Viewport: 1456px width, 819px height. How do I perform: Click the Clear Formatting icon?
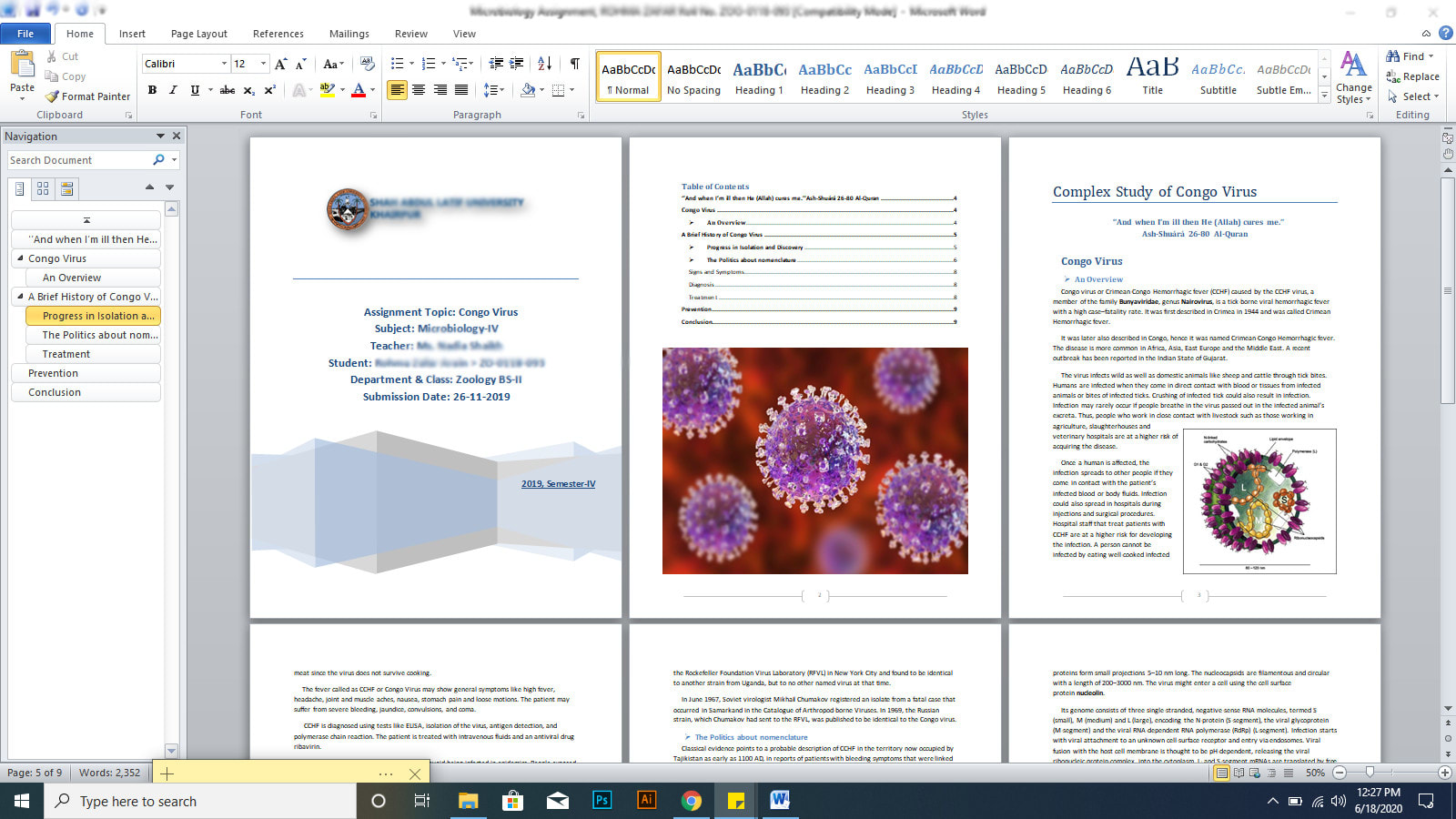pyautogui.click(x=367, y=64)
